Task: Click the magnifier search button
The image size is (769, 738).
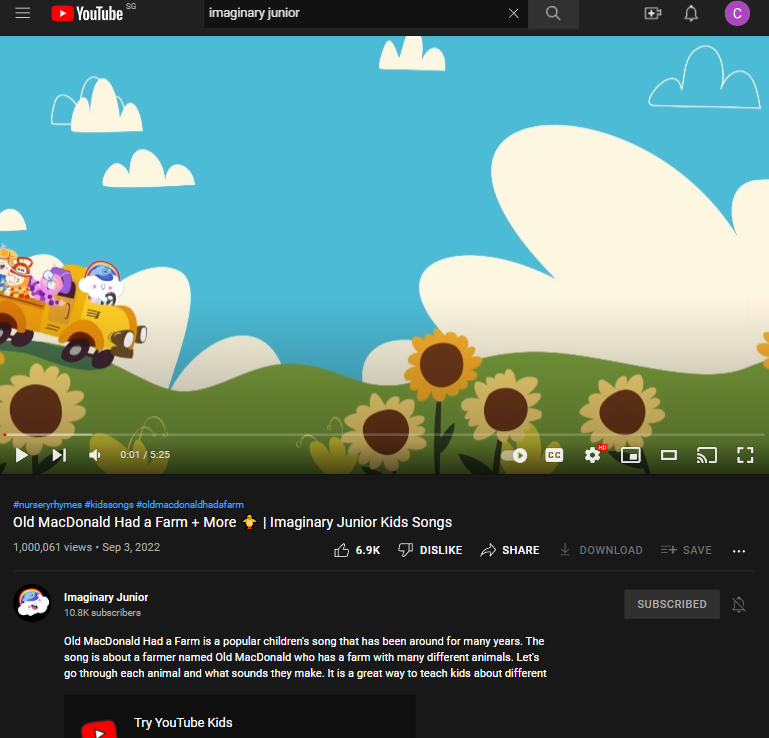Action: [553, 13]
